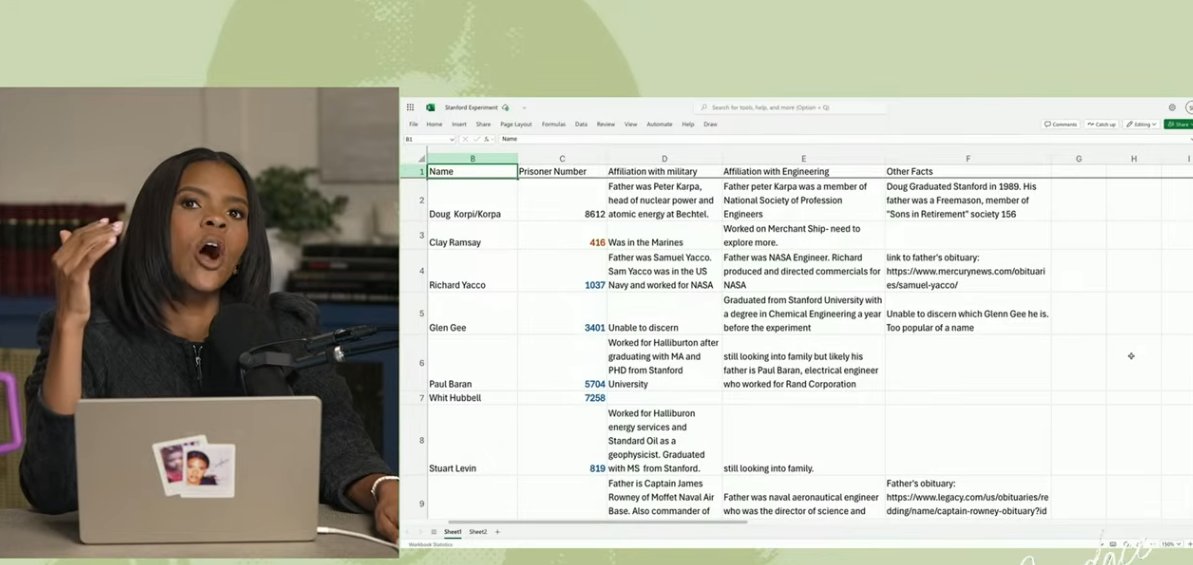Screen dimensions: 1193x565
Task: Switch to the Sheet2 tab
Action: click(x=478, y=532)
